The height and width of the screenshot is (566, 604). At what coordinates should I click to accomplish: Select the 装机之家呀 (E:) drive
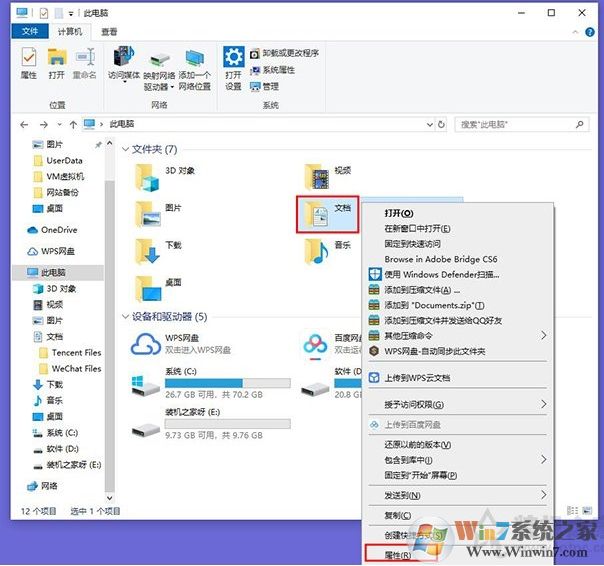click(x=211, y=423)
